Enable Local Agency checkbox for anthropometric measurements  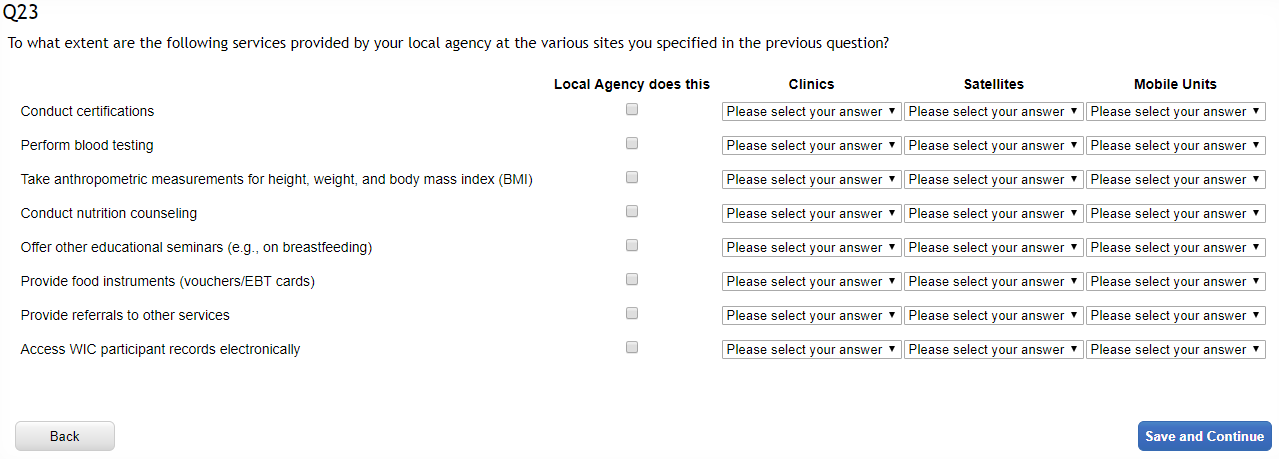pyautogui.click(x=632, y=178)
